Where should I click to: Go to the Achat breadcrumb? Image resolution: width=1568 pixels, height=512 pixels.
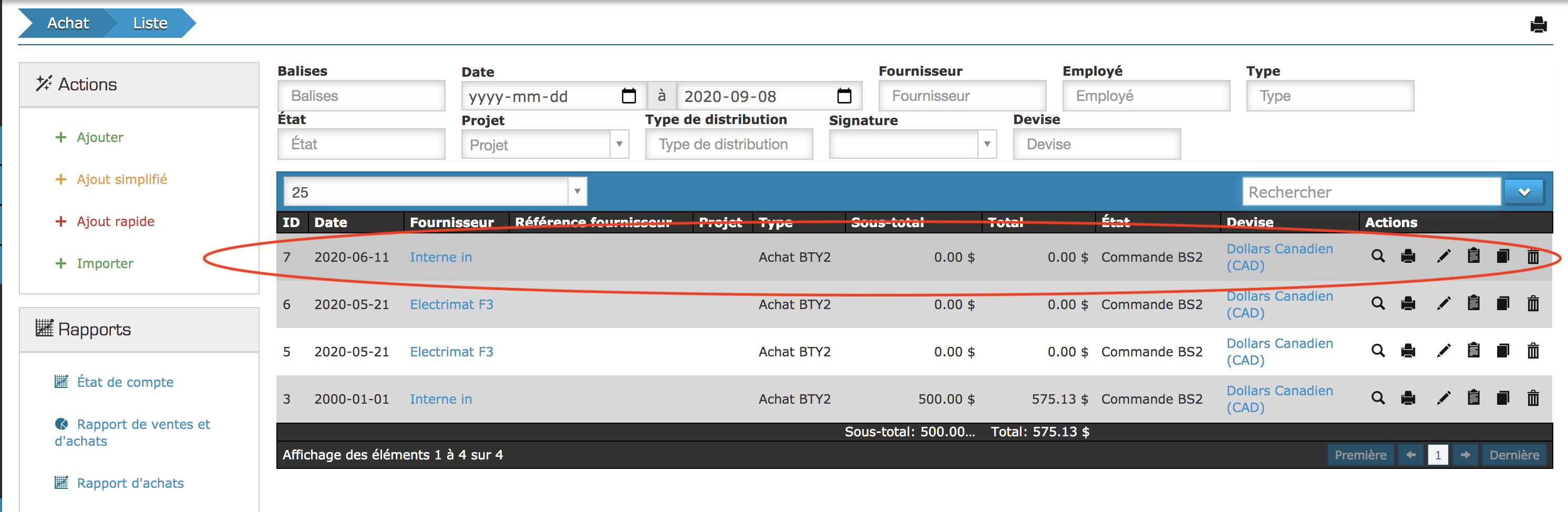pos(68,23)
